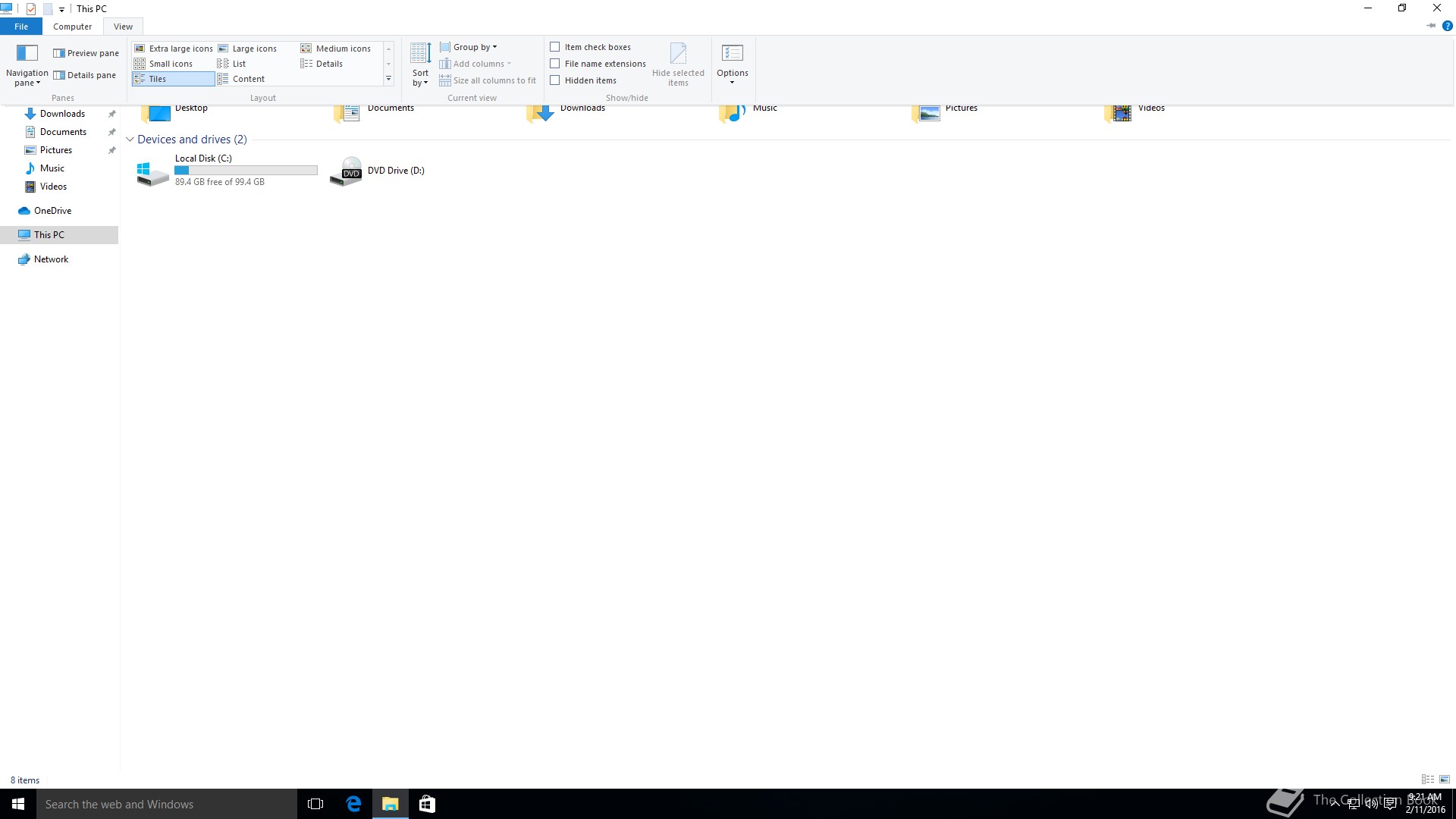1456x819 pixels.
Task: Open the Group by dropdown
Action: tap(469, 47)
